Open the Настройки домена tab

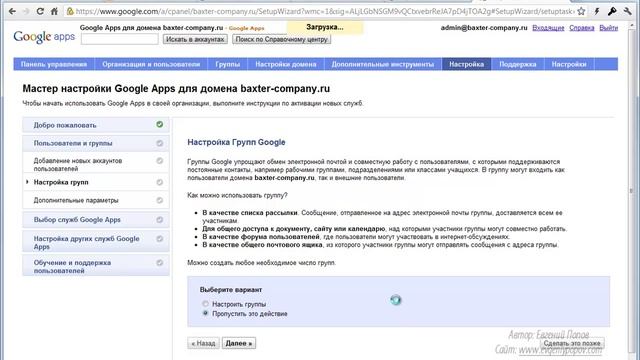(286, 64)
